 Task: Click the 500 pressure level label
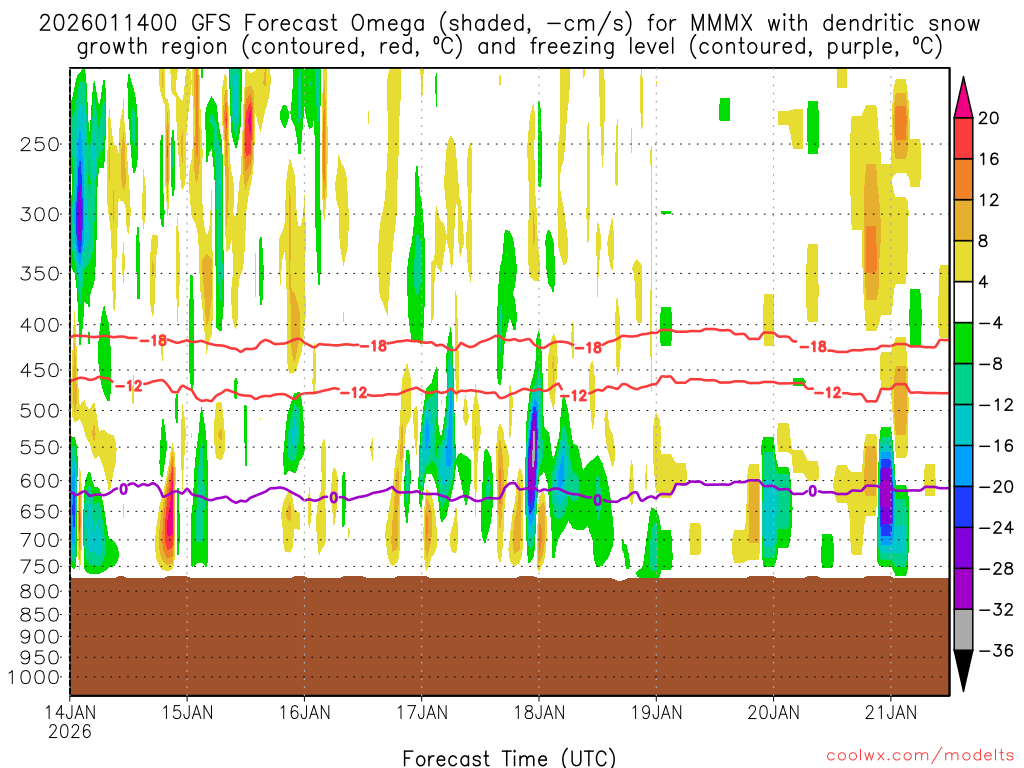click(x=40, y=411)
